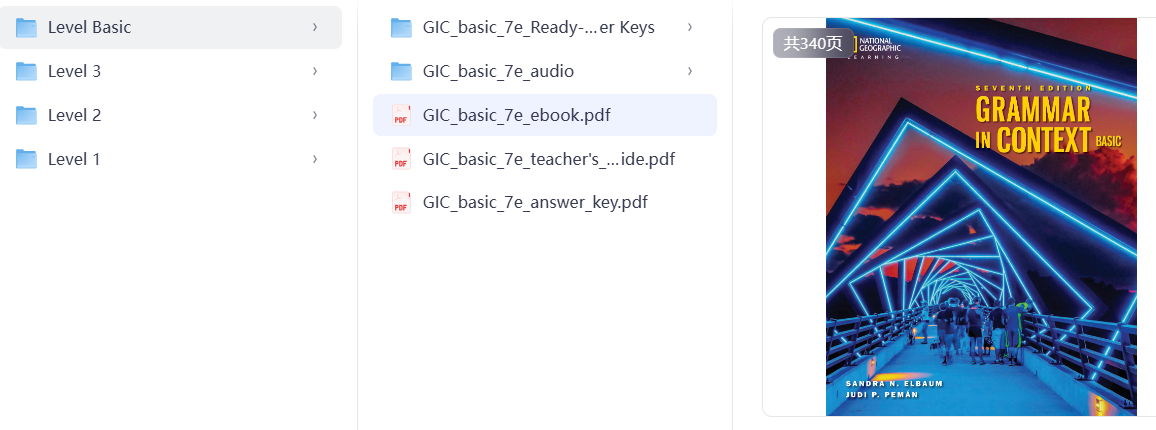Click the teacher's guide PDF file icon
Image resolution: width=1156 pixels, height=430 pixels.
401,159
